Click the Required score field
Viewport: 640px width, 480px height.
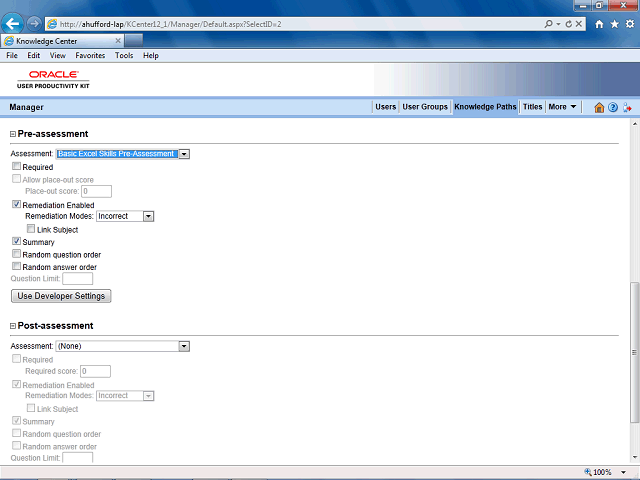pyautogui.click(x=96, y=371)
